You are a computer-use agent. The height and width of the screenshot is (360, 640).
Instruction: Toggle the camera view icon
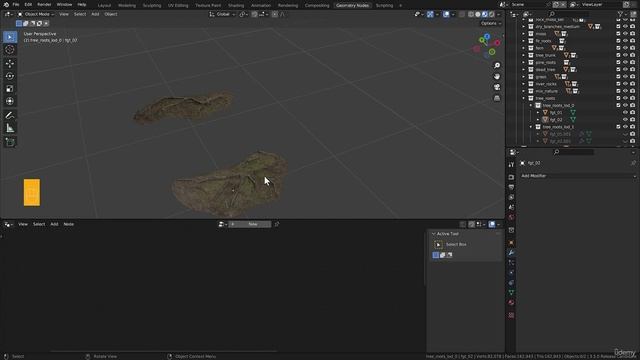click(x=497, y=87)
